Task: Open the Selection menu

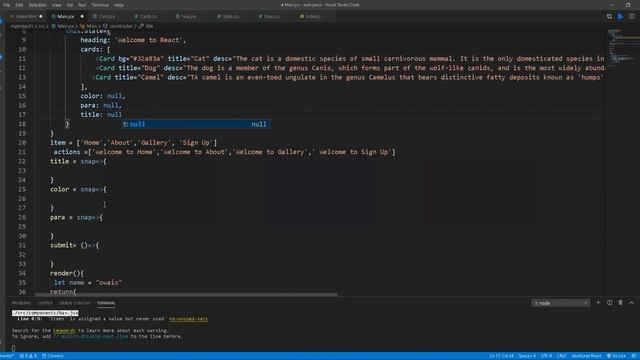Action: pos(37,5)
